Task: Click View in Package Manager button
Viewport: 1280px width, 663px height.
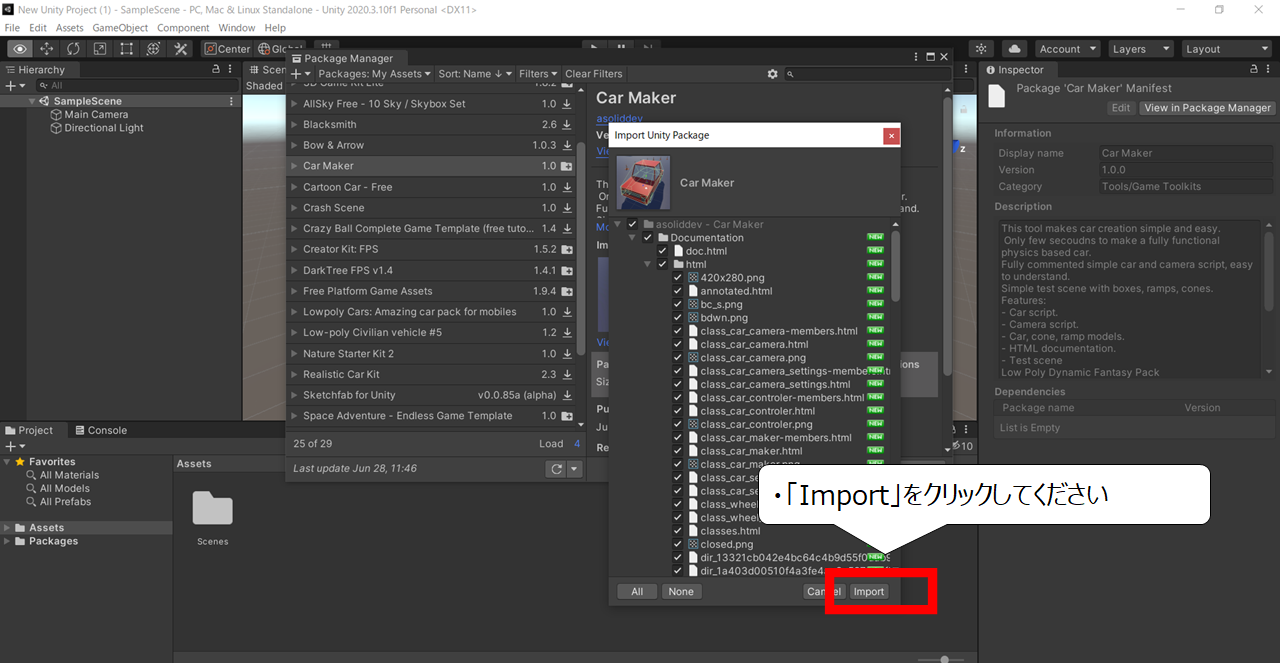Action: (x=1207, y=108)
